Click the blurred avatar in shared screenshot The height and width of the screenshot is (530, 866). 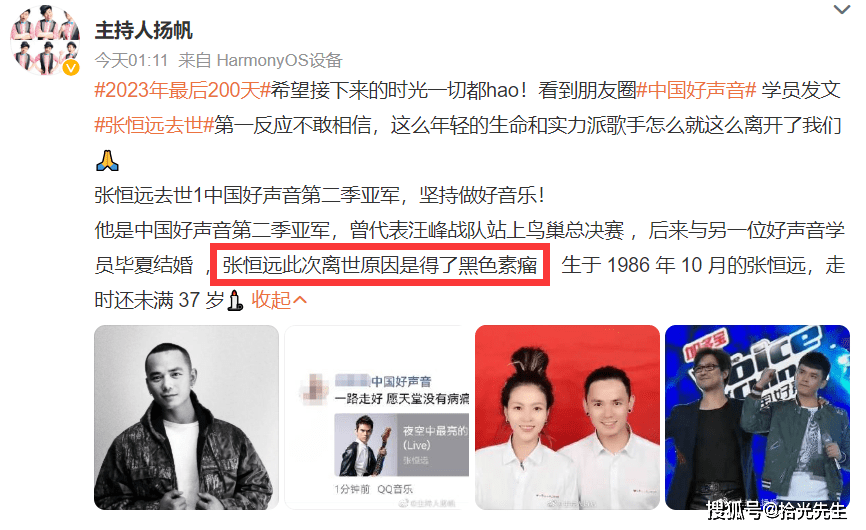pos(314,389)
